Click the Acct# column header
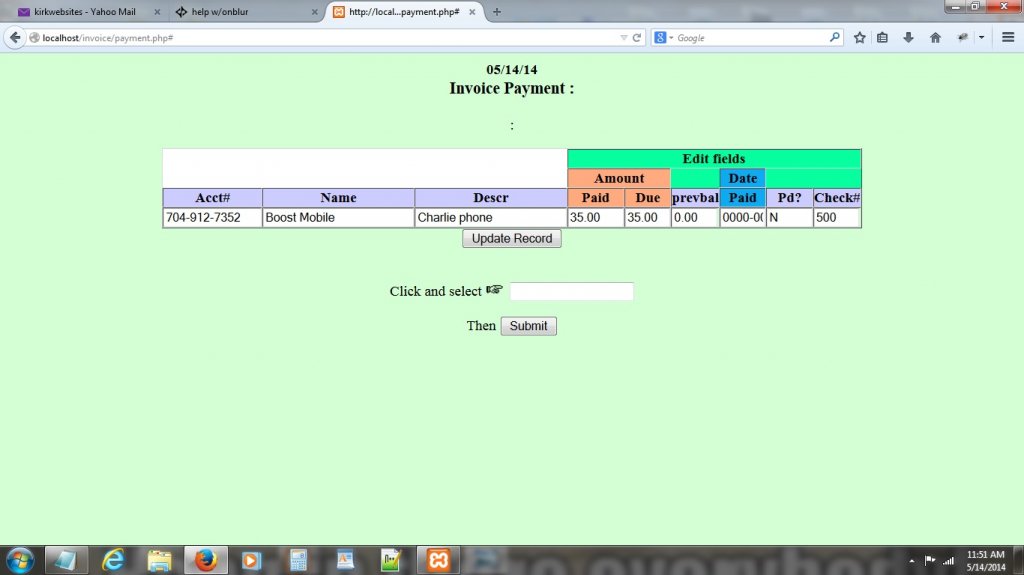1024x575 pixels. [213, 198]
